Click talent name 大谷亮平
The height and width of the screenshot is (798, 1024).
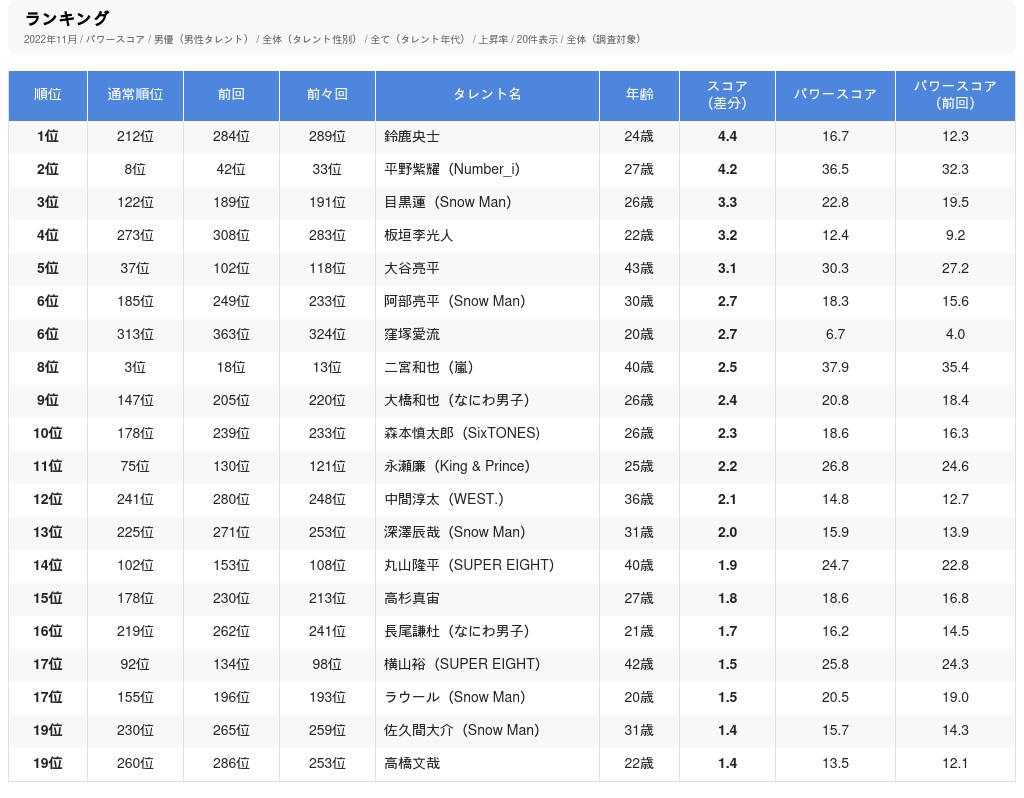click(412, 269)
